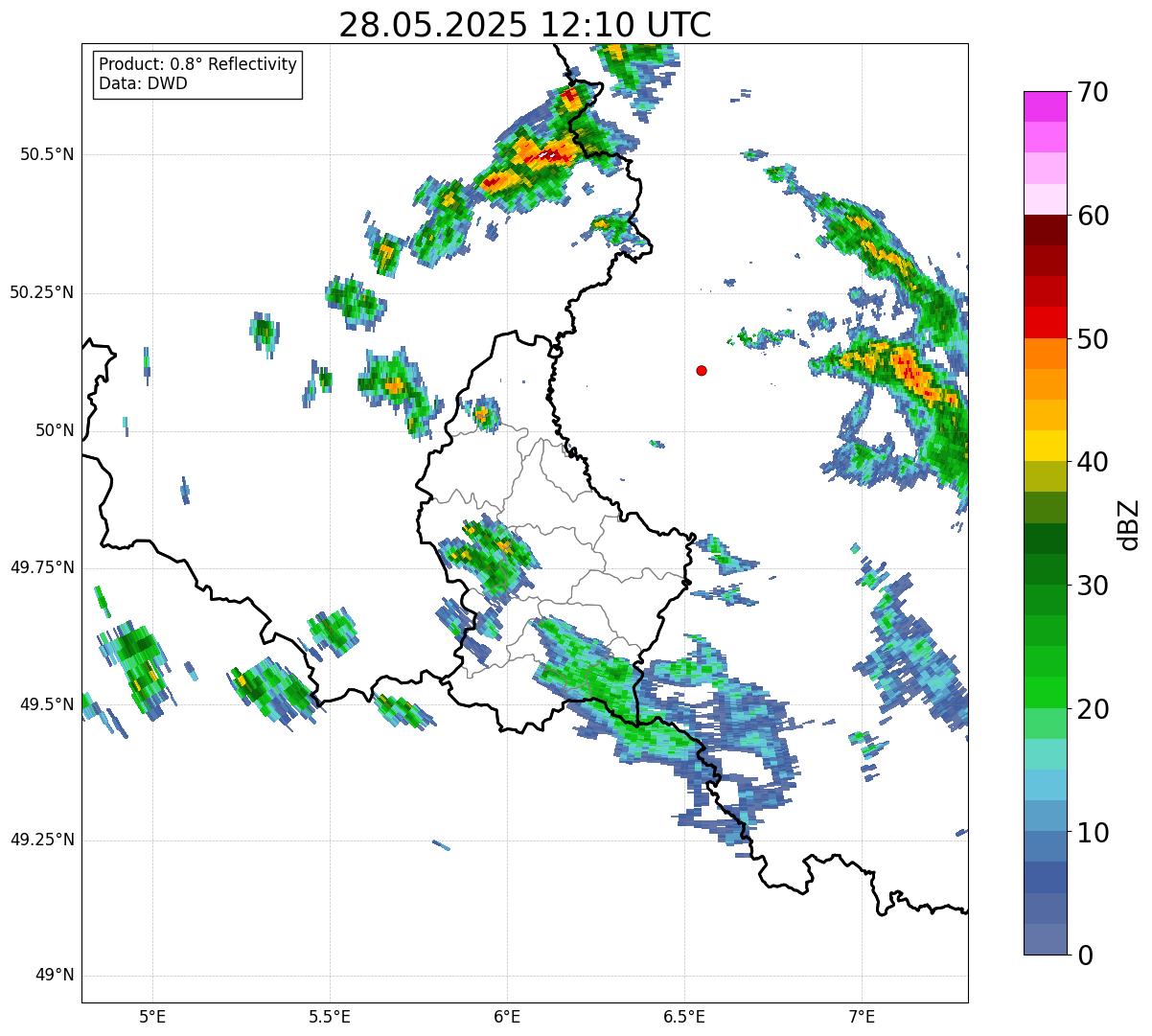Pick the olive segment just below 40
This screenshot has height=1036, width=1152.
point(1046,476)
